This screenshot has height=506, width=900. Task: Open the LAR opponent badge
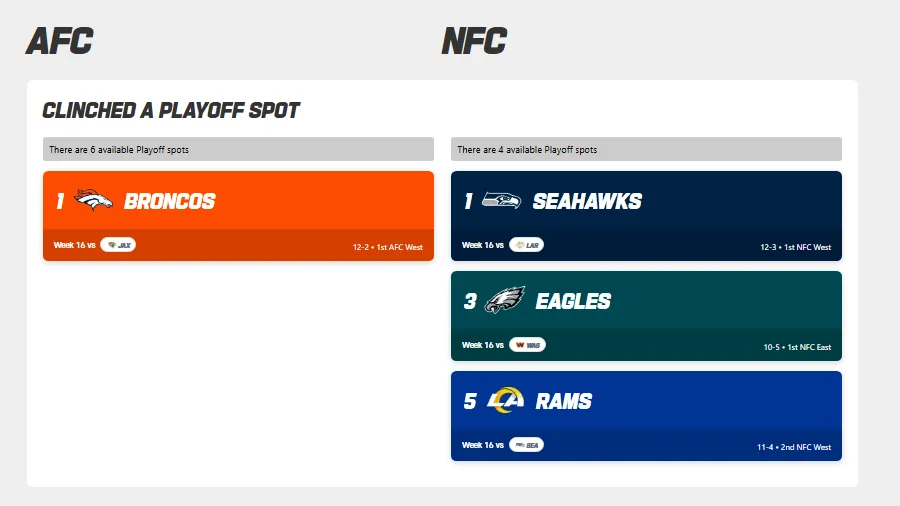click(x=526, y=245)
